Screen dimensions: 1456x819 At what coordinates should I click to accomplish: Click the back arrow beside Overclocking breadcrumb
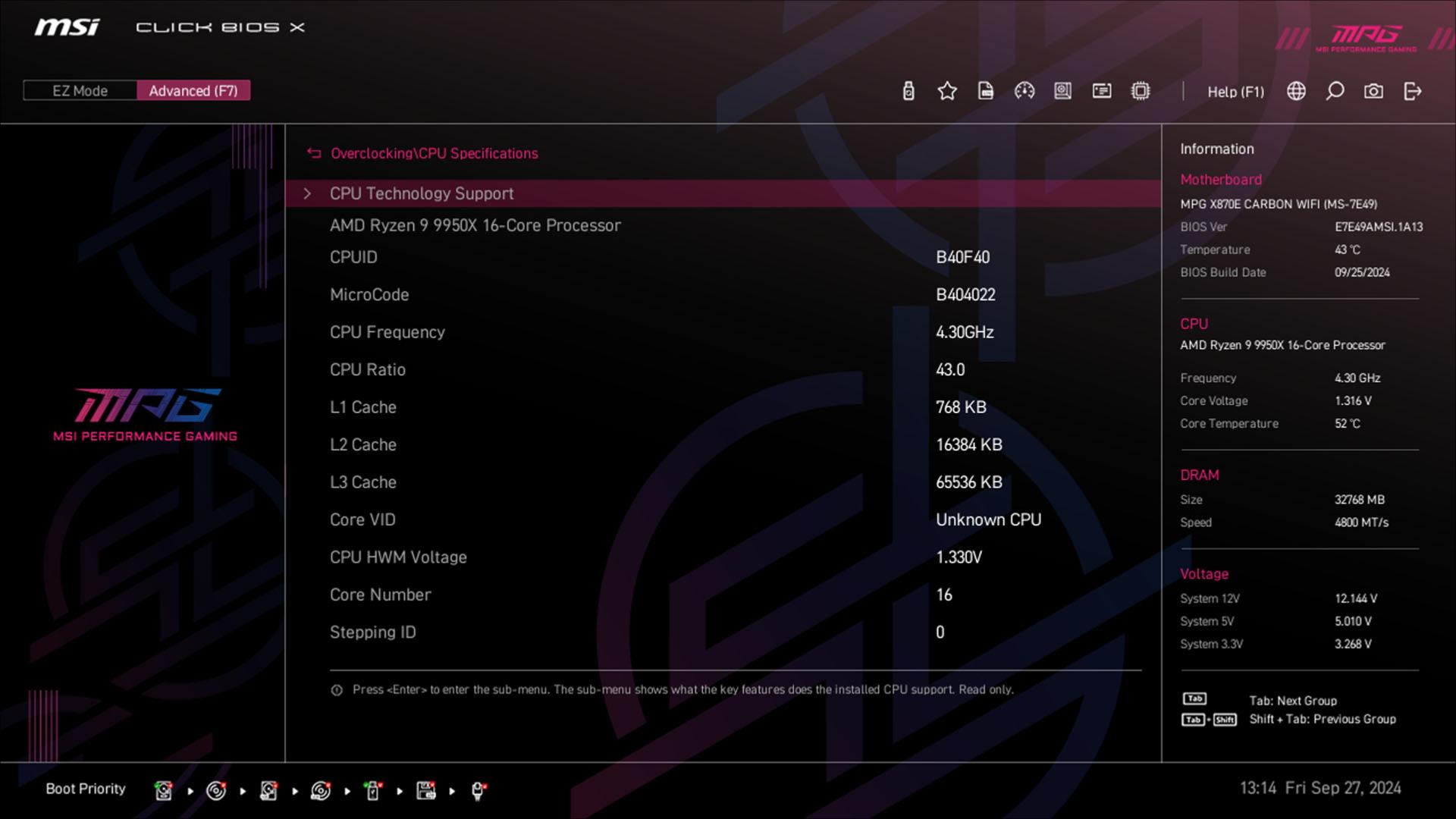(x=314, y=153)
